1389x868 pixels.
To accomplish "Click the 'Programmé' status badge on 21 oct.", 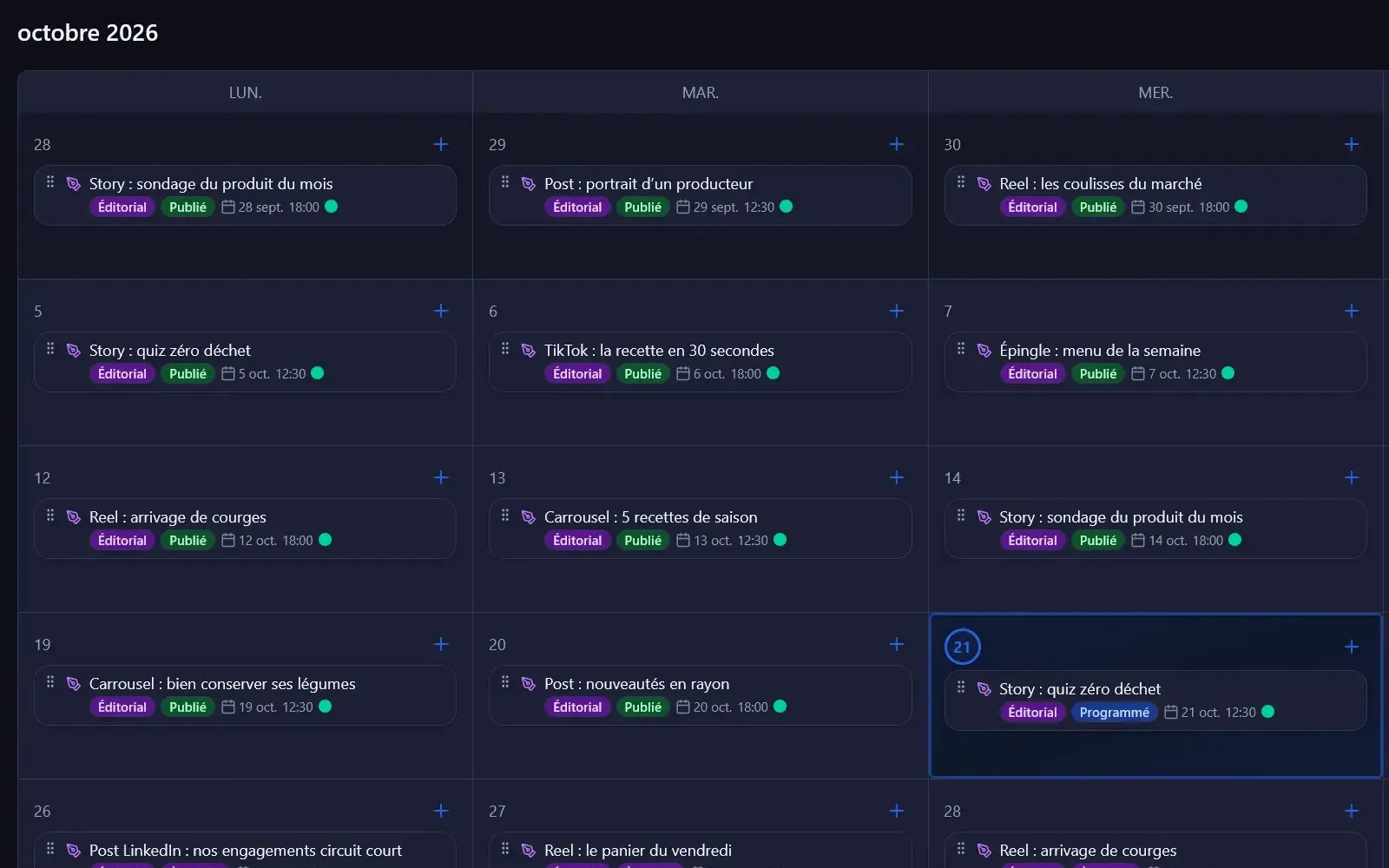I will coord(1114,713).
